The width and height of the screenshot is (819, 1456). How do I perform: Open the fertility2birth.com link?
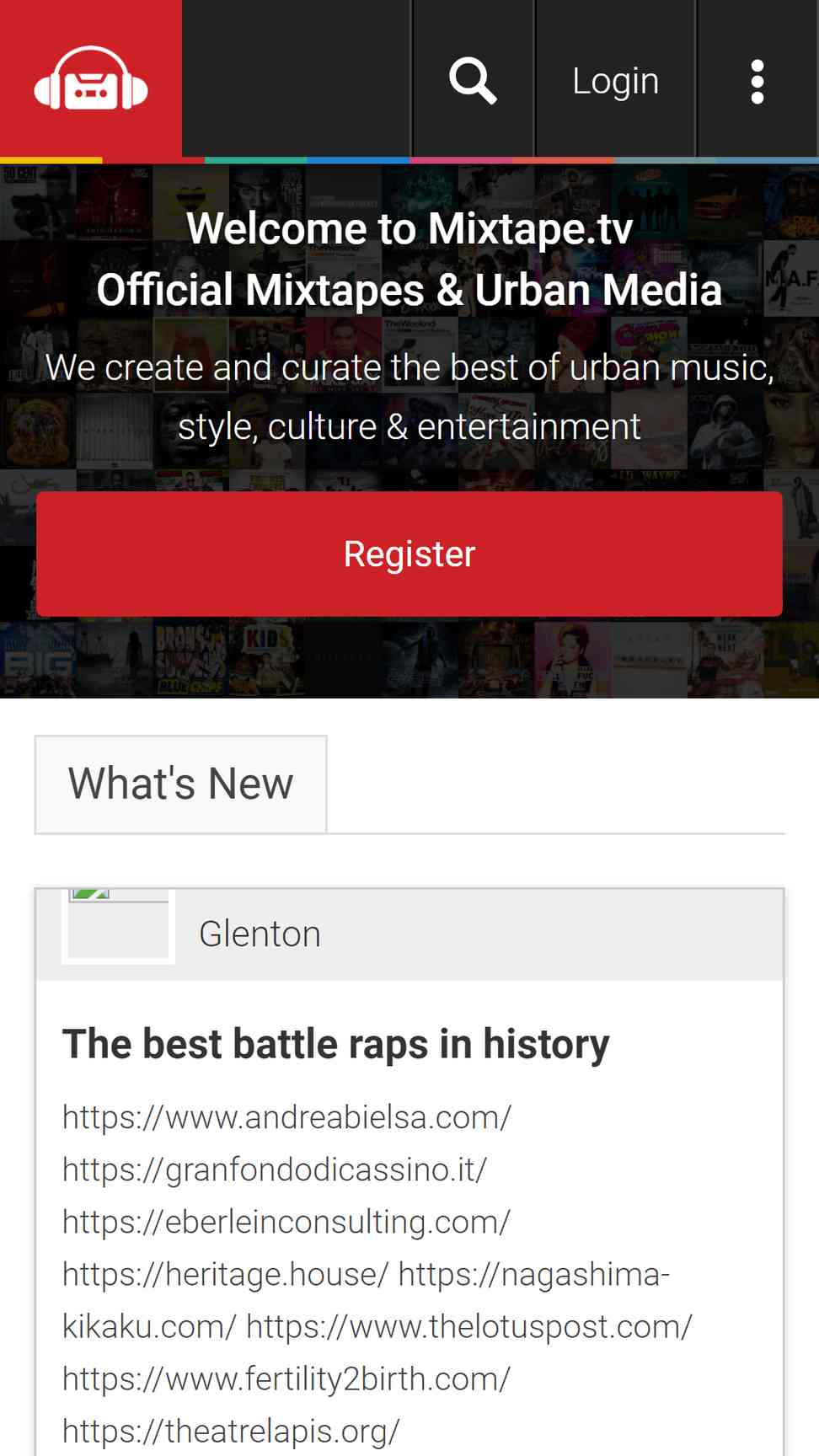coord(286,1379)
